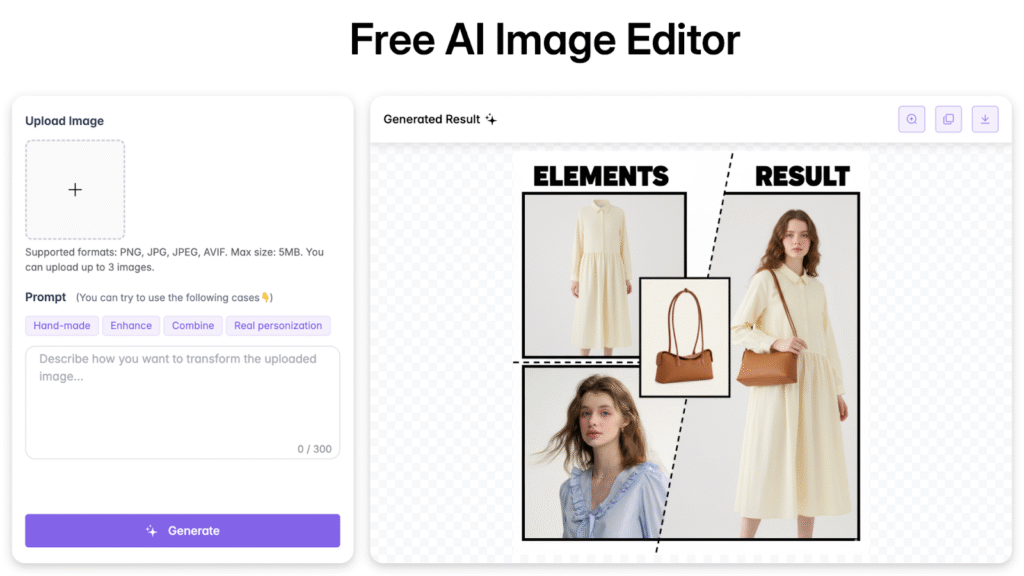Click the sparkle icon beside Generated Result
Image resolution: width=1024 pixels, height=576 pixels.
(491, 120)
